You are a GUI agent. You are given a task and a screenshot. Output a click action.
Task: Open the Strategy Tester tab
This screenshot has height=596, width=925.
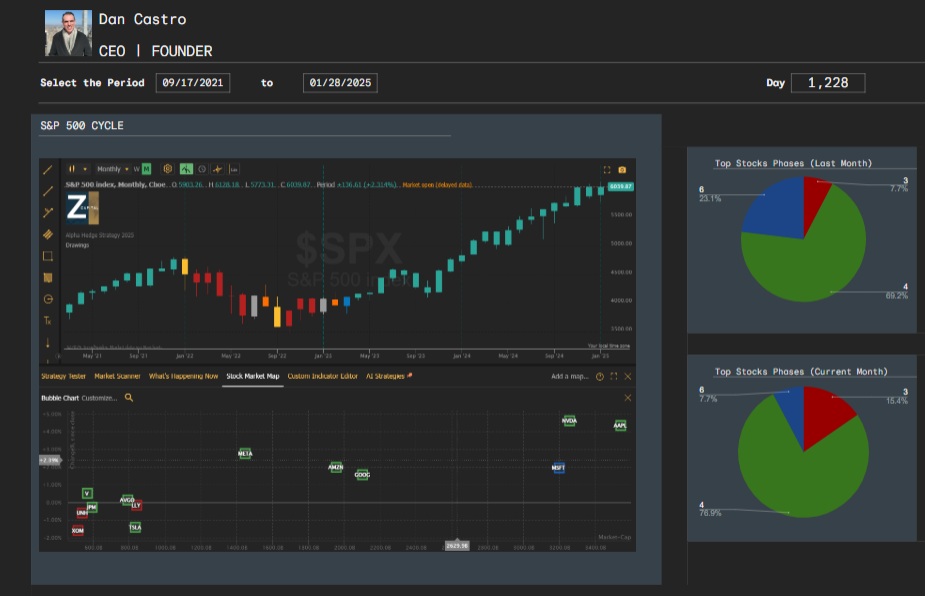pyautogui.click(x=63, y=376)
